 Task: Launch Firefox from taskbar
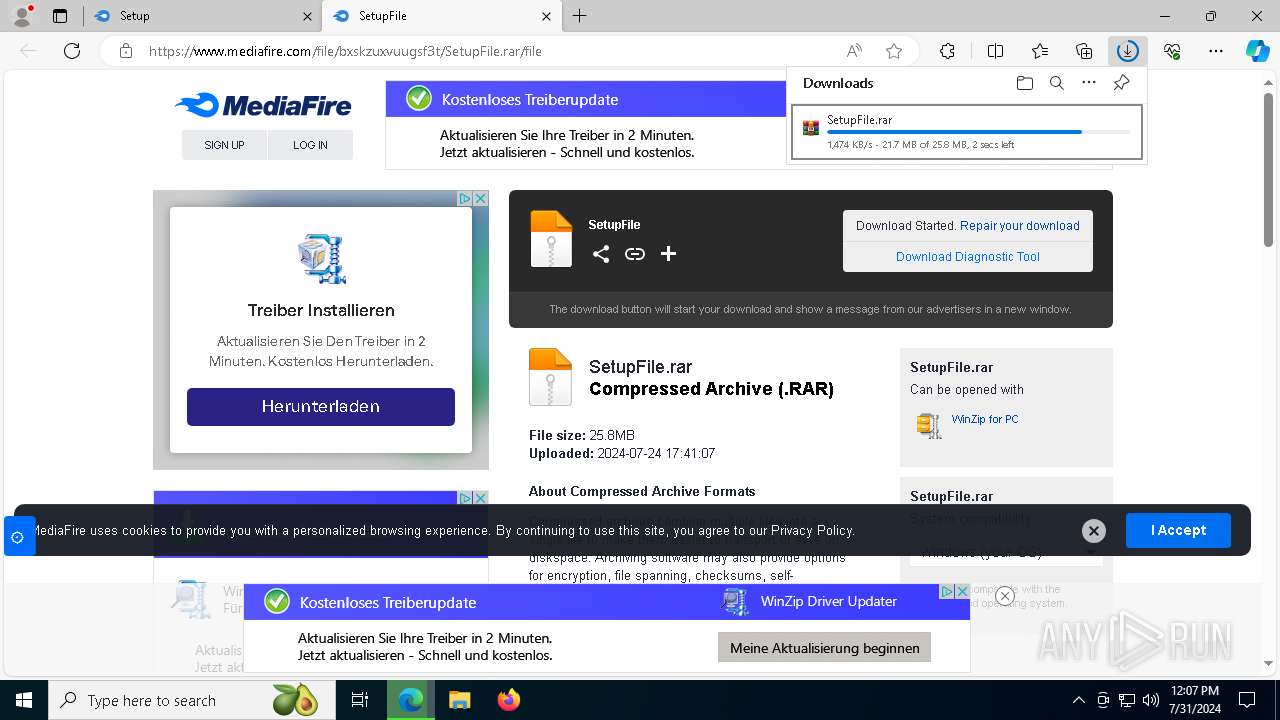[509, 700]
